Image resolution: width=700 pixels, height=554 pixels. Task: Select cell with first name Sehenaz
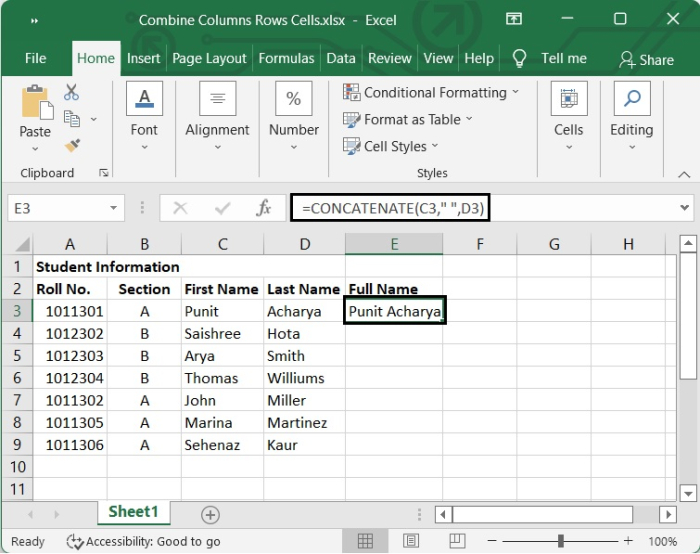pyautogui.click(x=222, y=445)
